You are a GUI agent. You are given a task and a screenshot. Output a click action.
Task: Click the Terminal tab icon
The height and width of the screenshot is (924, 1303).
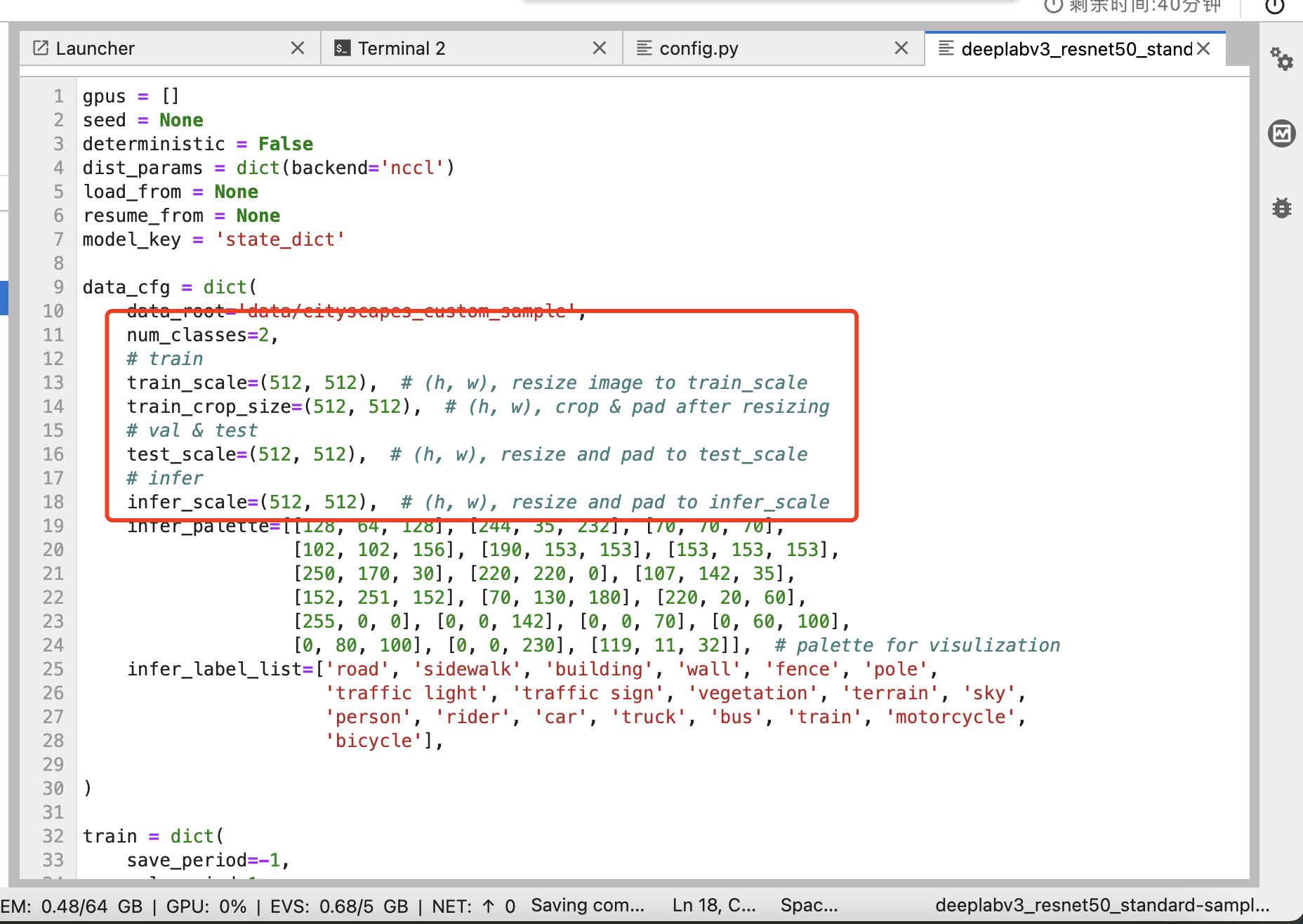tap(343, 48)
